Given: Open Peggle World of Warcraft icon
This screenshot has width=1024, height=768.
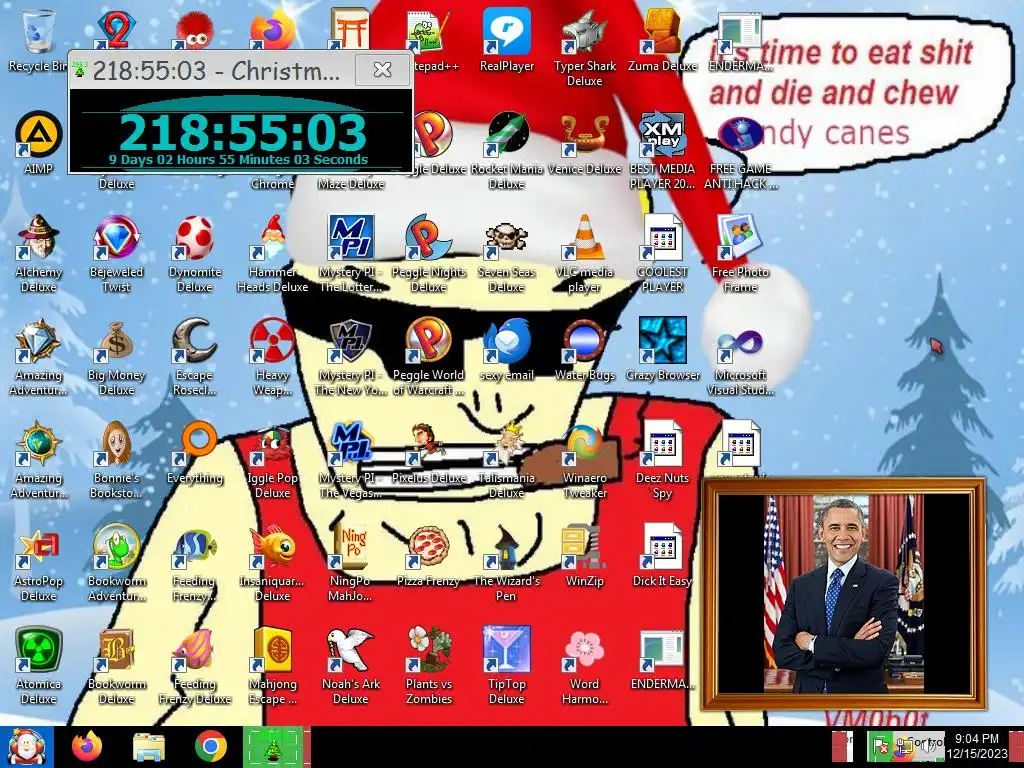Looking at the screenshot, I should tap(428, 357).
